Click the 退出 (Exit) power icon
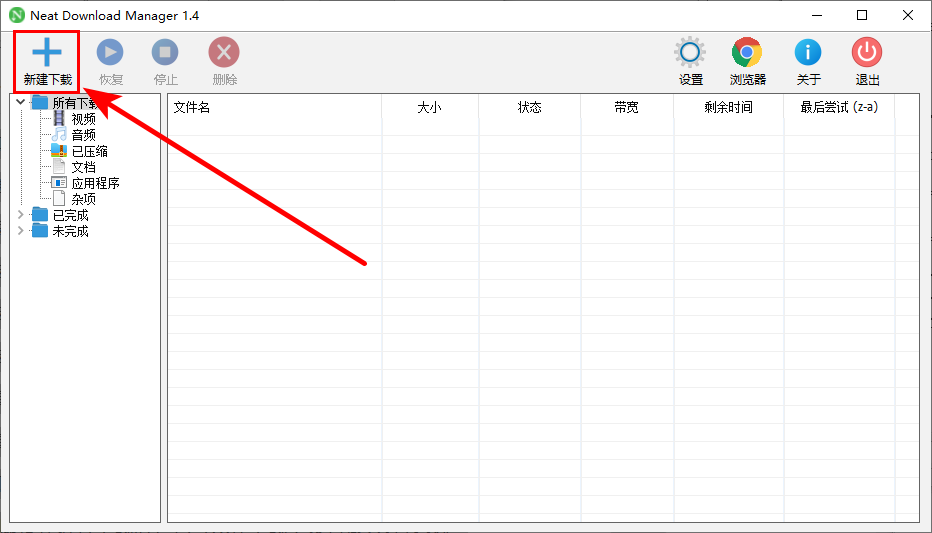The height and width of the screenshot is (533, 932). (867, 53)
